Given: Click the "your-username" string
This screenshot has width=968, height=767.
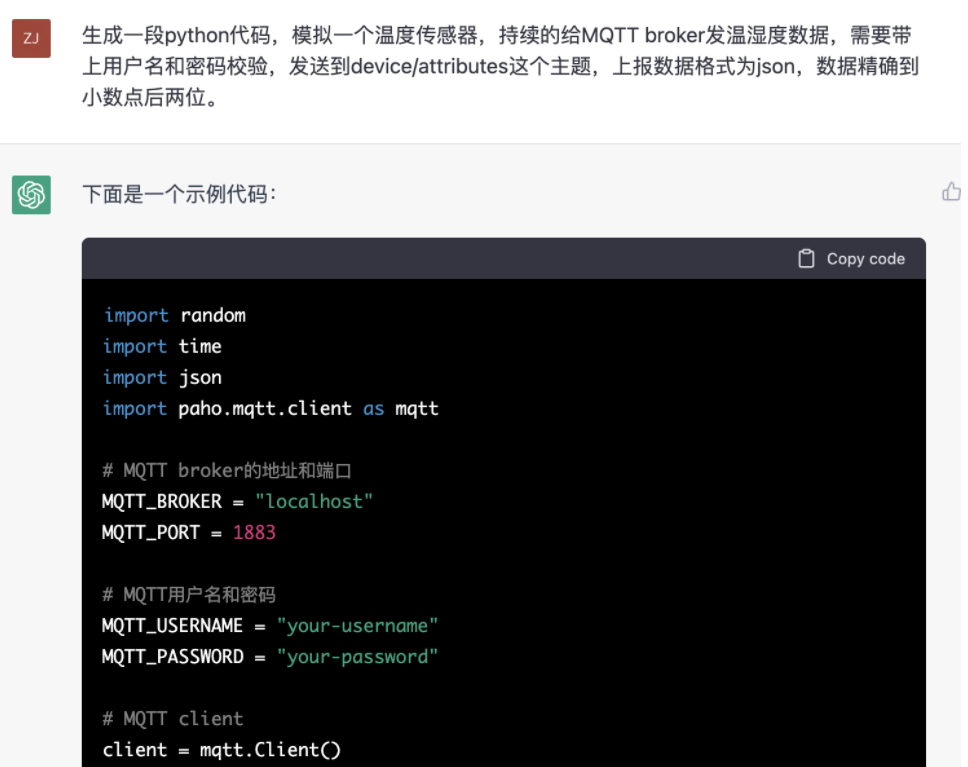Looking at the screenshot, I should coord(357,625).
